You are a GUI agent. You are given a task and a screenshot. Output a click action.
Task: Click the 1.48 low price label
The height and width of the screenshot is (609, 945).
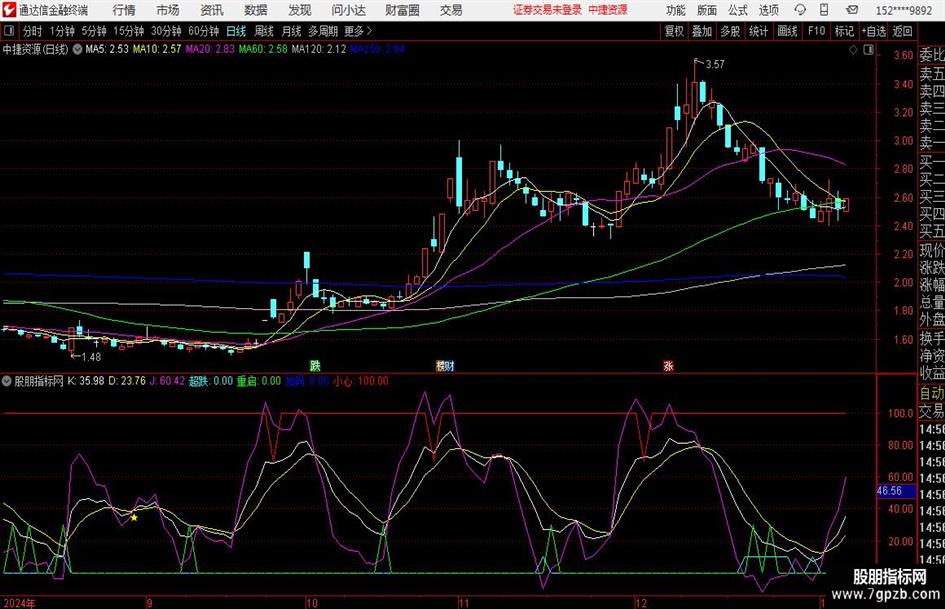[91, 357]
